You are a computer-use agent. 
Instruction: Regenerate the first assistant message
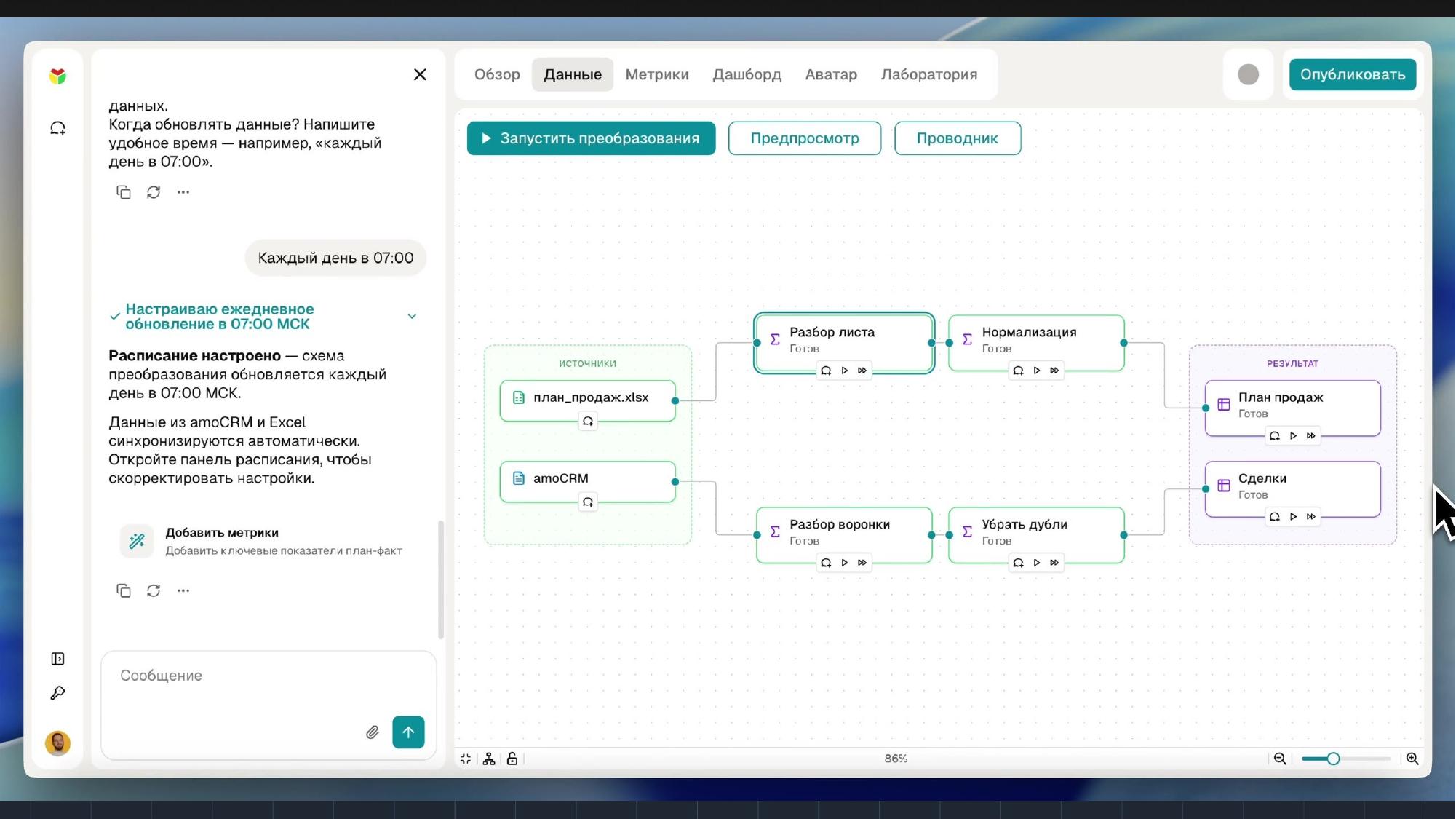click(154, 192)
